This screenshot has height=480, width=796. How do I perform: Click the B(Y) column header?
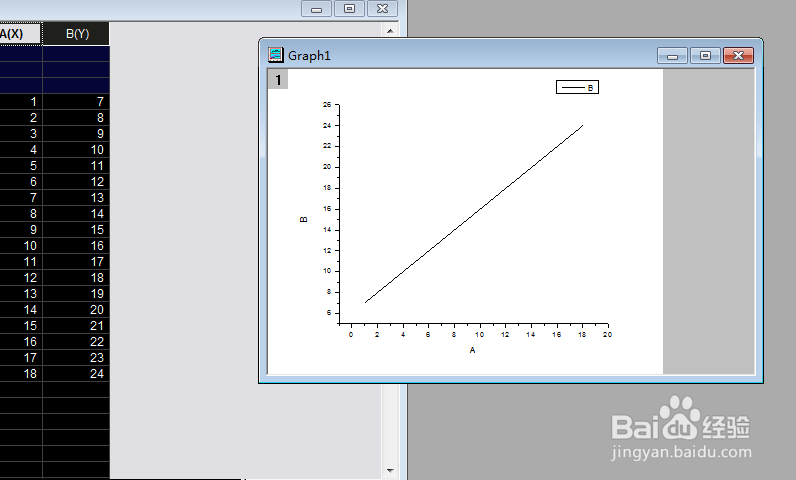coord(76,34)
